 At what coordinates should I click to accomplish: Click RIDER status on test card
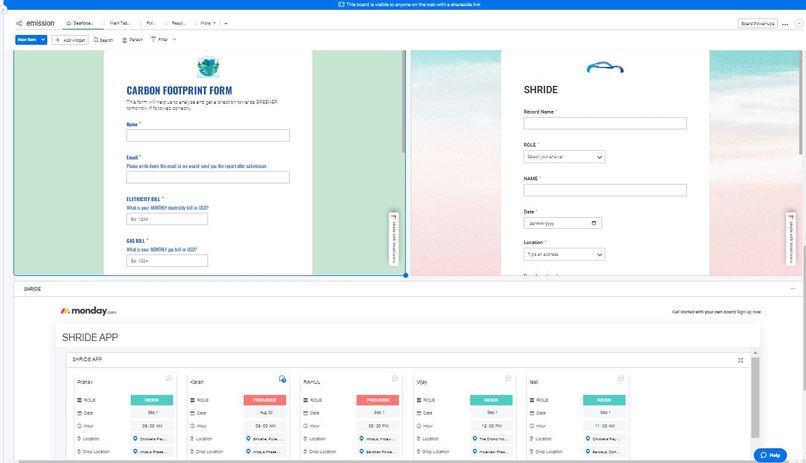click(x=604, y=400)
